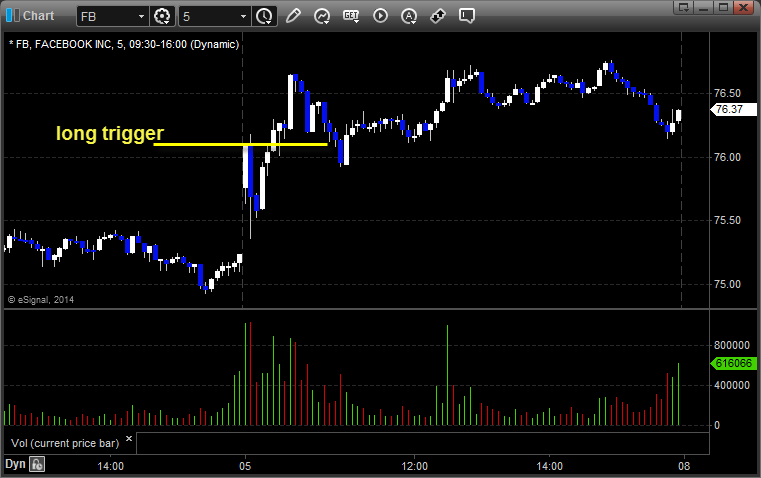Click the 75.00 price axis label
Image resolution: width=761 pixels, height=478 pixels.
(727, 284)
